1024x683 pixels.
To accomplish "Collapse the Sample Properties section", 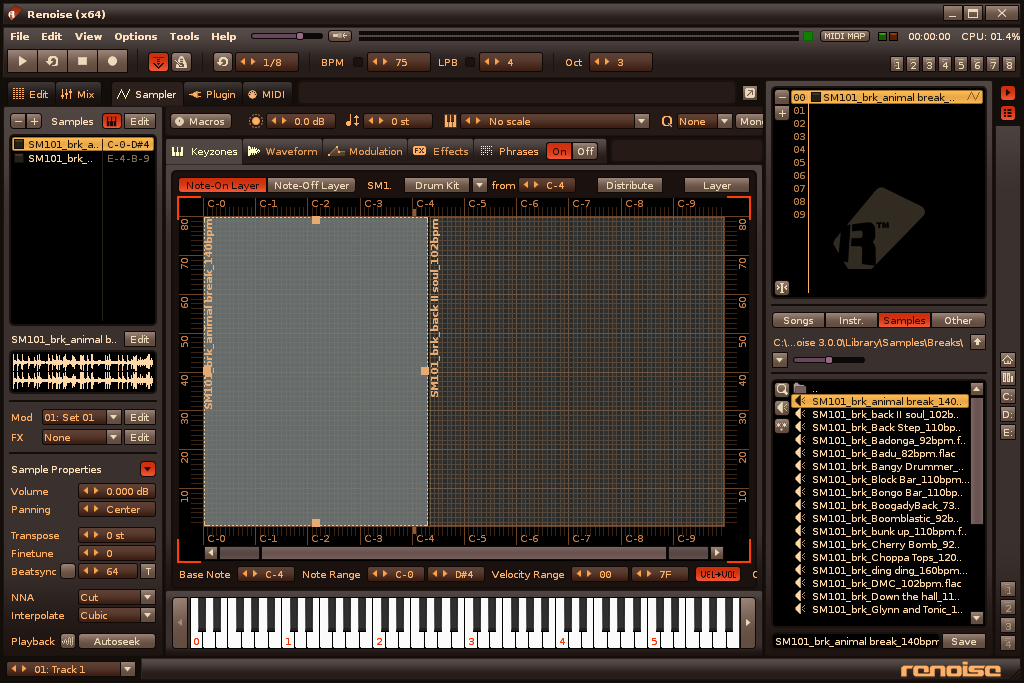I will (x=148, y=469).
